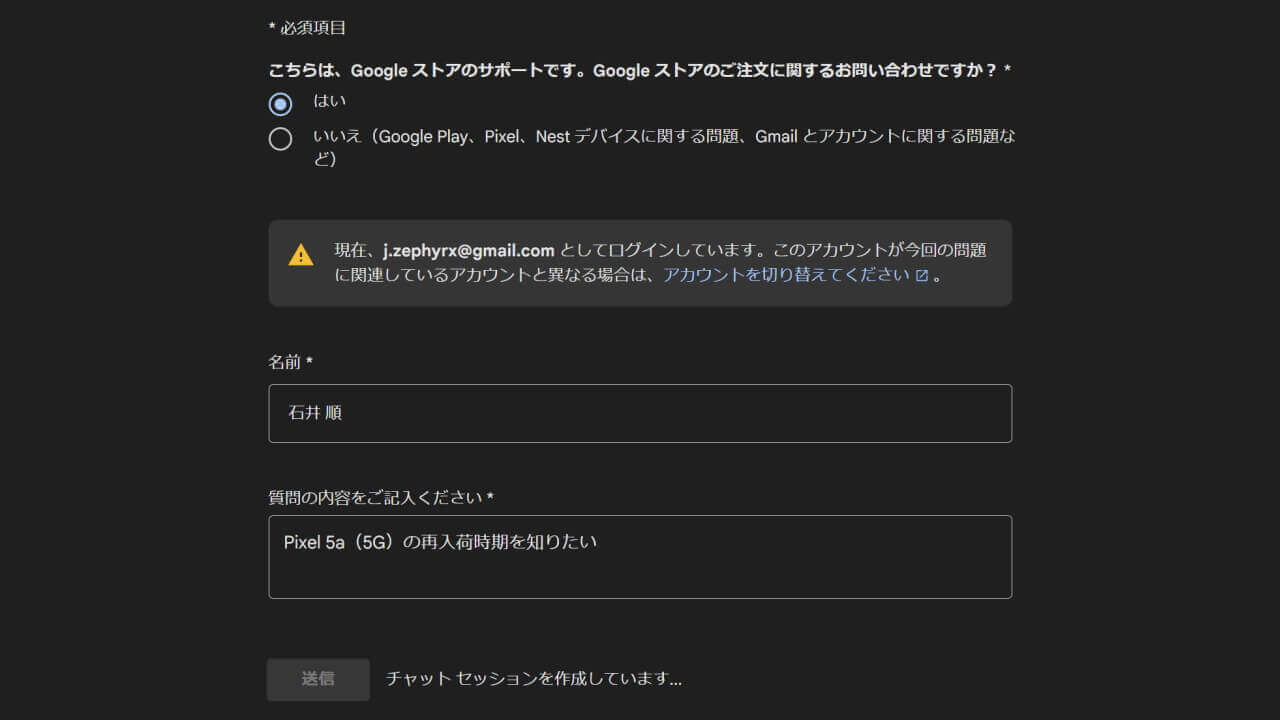
Task: Click inside the 名前 input field
Action: pos(640,413)
